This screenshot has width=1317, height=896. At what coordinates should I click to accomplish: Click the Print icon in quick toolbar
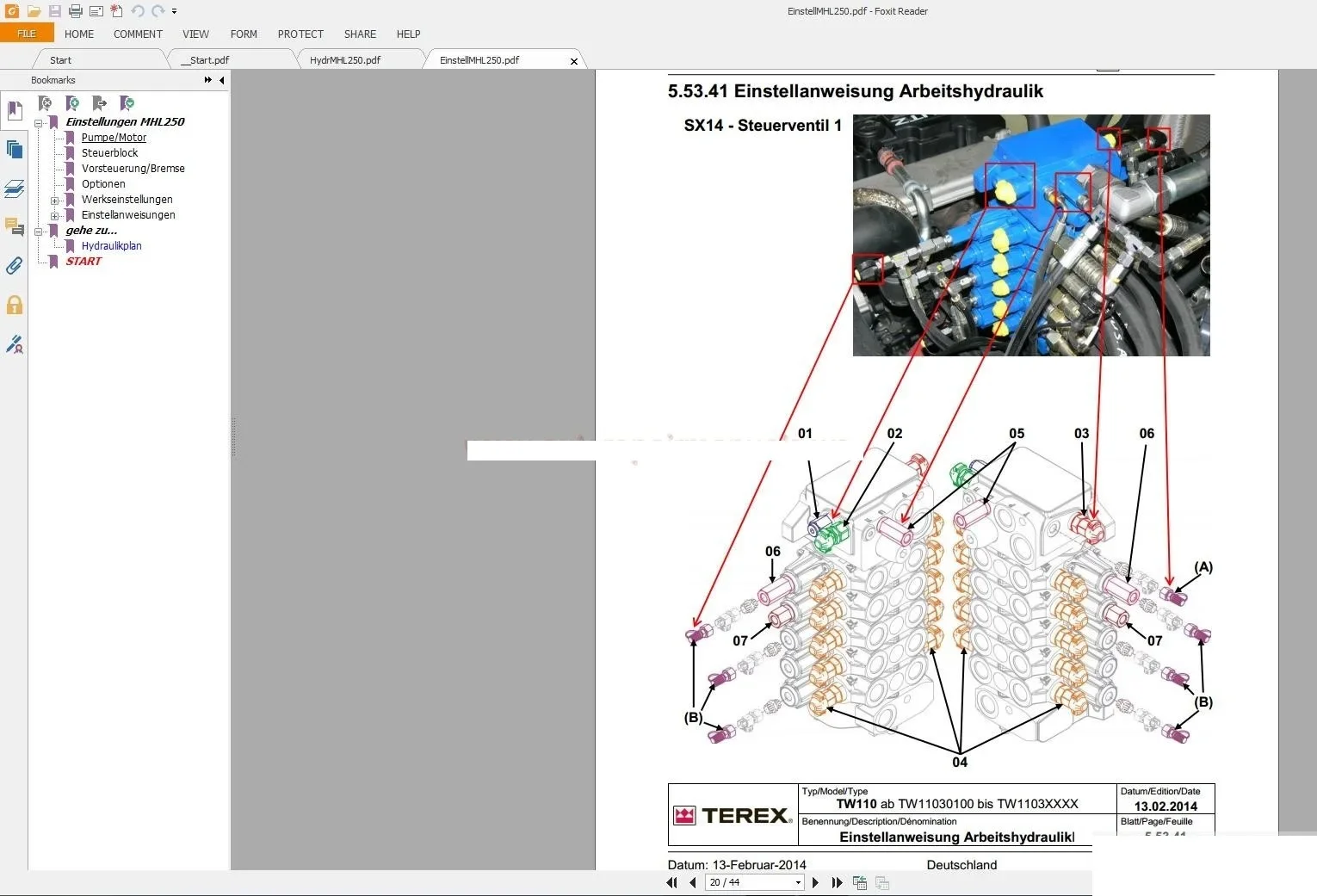(76, 11)
